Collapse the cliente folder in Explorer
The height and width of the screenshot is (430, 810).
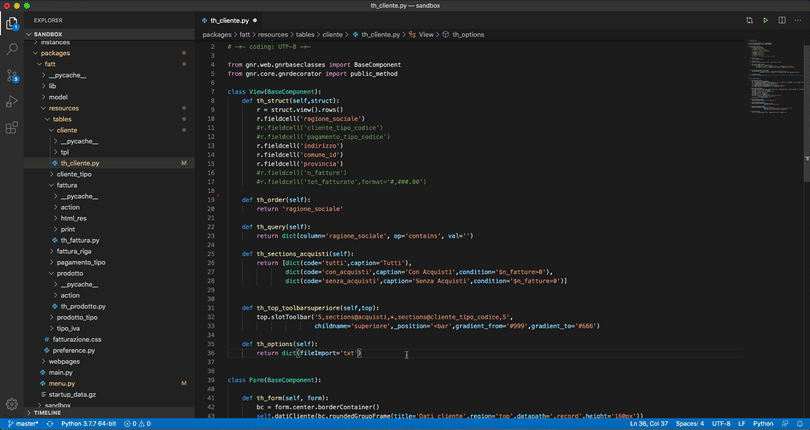(x=66, y=130)
